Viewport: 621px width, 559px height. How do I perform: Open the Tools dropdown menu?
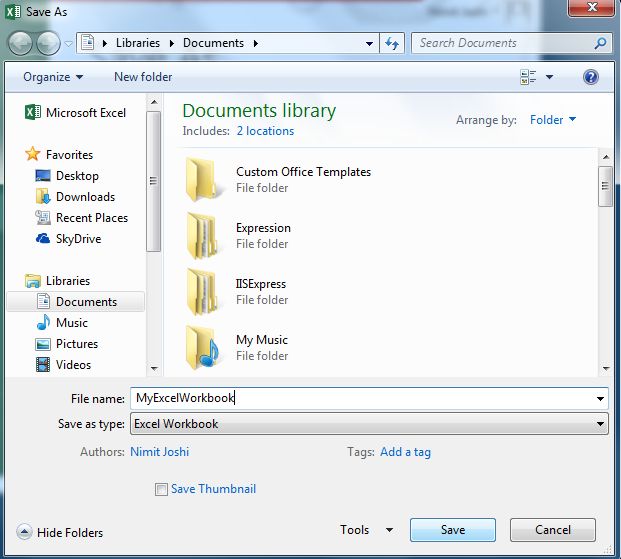[x=366, y=530]
